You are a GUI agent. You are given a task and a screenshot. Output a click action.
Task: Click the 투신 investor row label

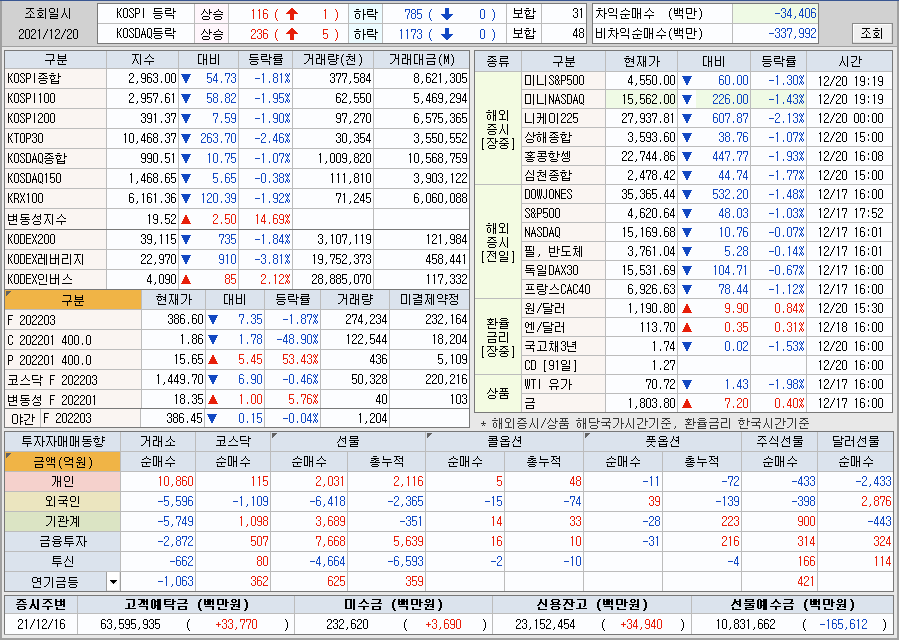(62, 561)
